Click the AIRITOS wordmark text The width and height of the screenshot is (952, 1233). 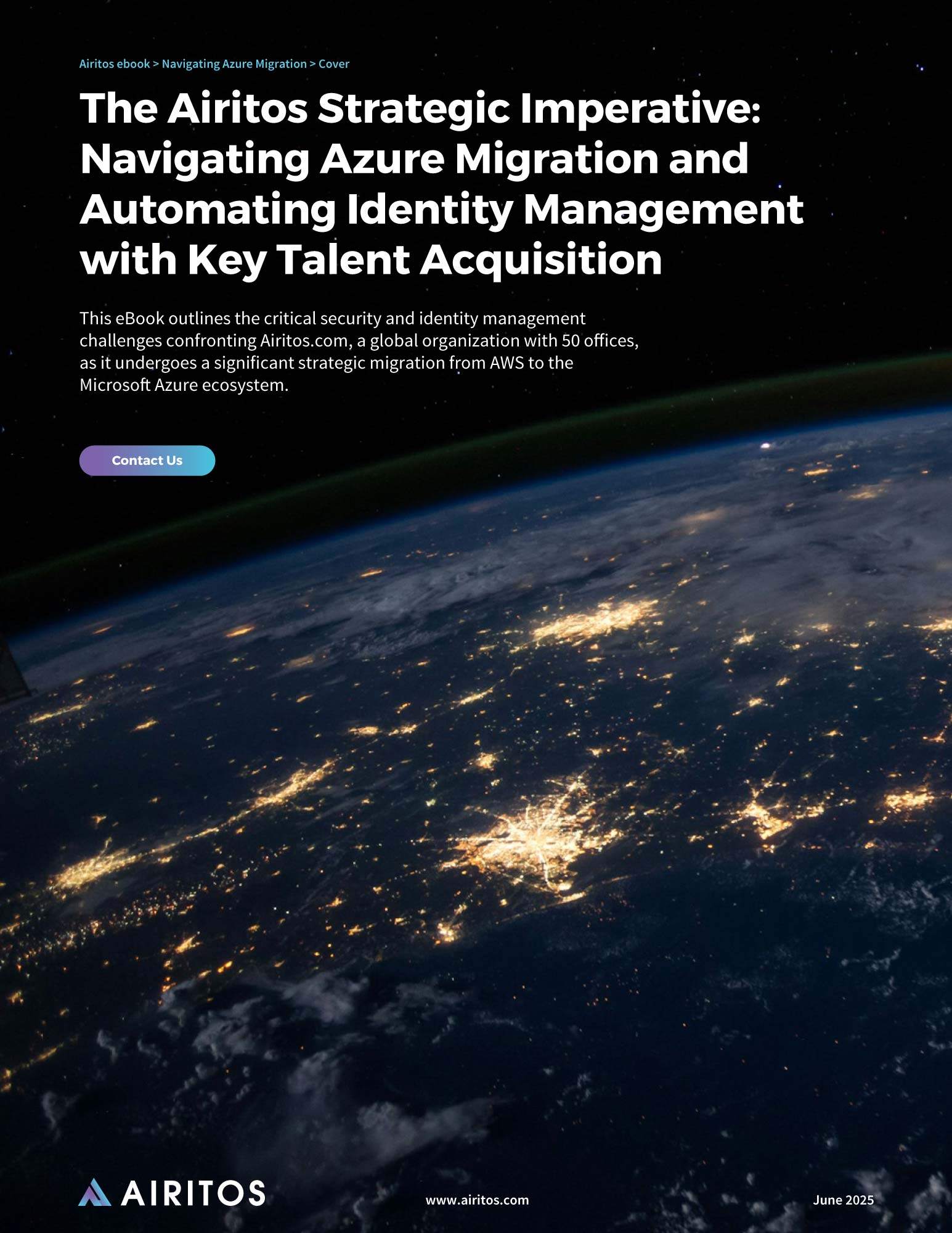(x=193, y=1193)
